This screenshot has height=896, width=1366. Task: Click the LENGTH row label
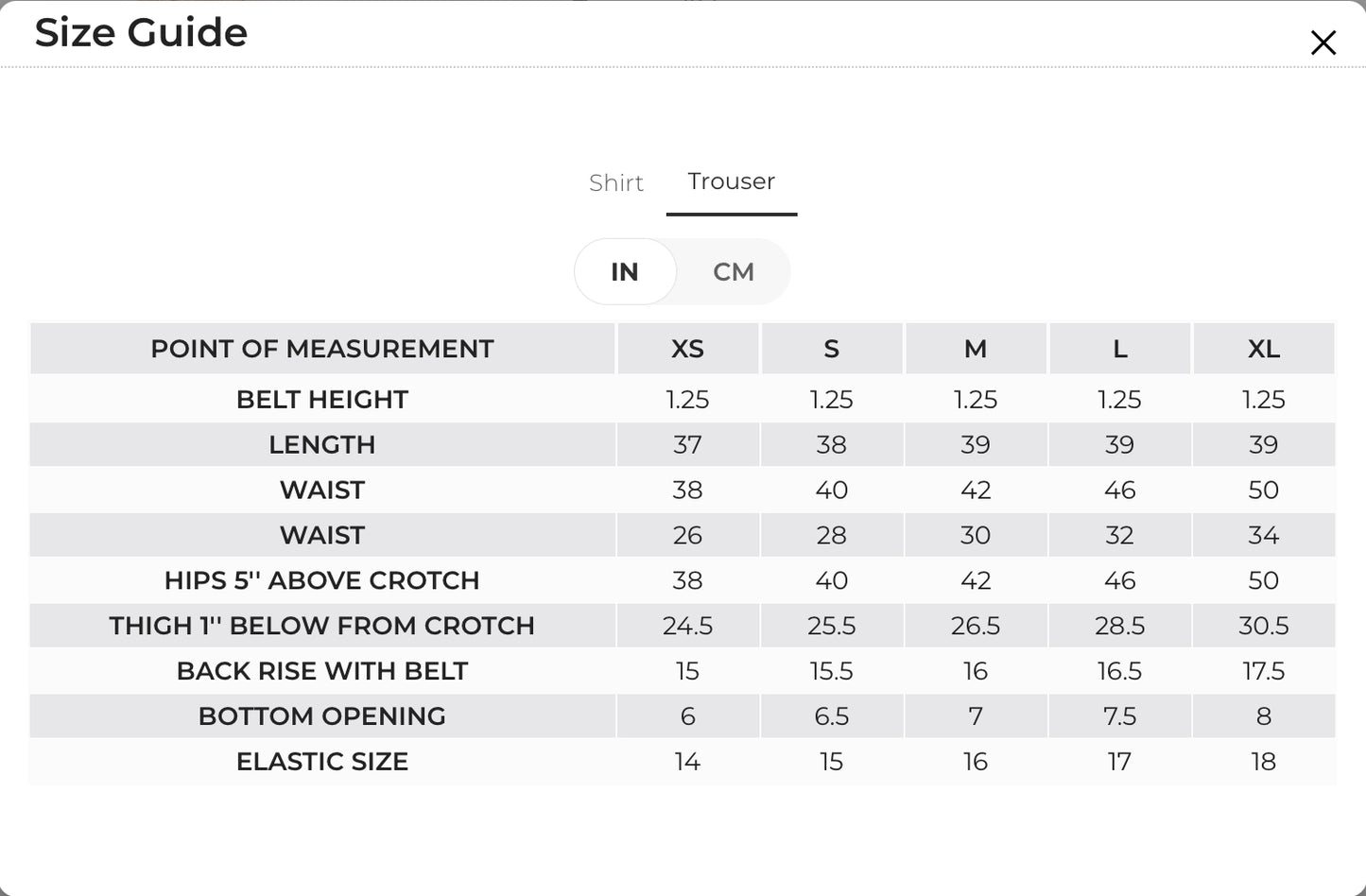pyautogui.click(x=322, y=445)
